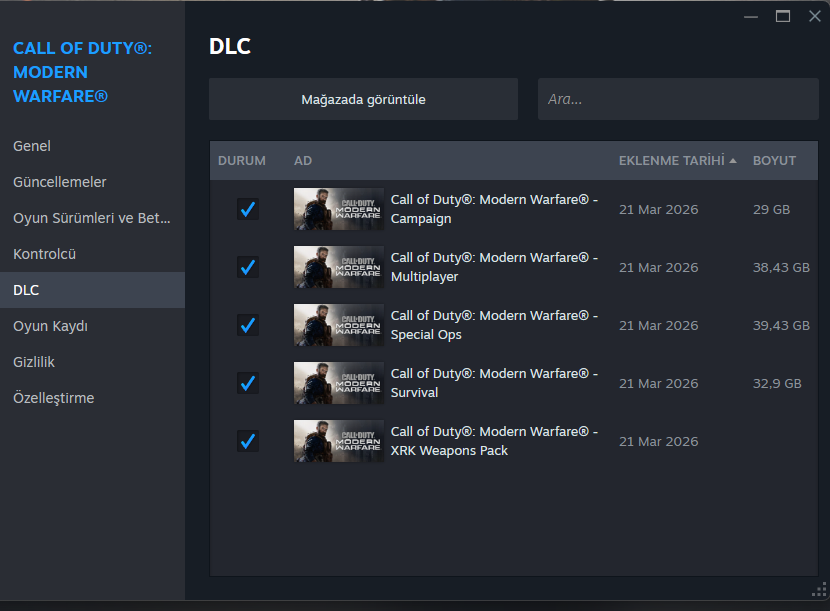830x611 pixels.
Task: Click the Special Ops DLC thumbnail
Action: pyautogui.click(x=339, y=325)
